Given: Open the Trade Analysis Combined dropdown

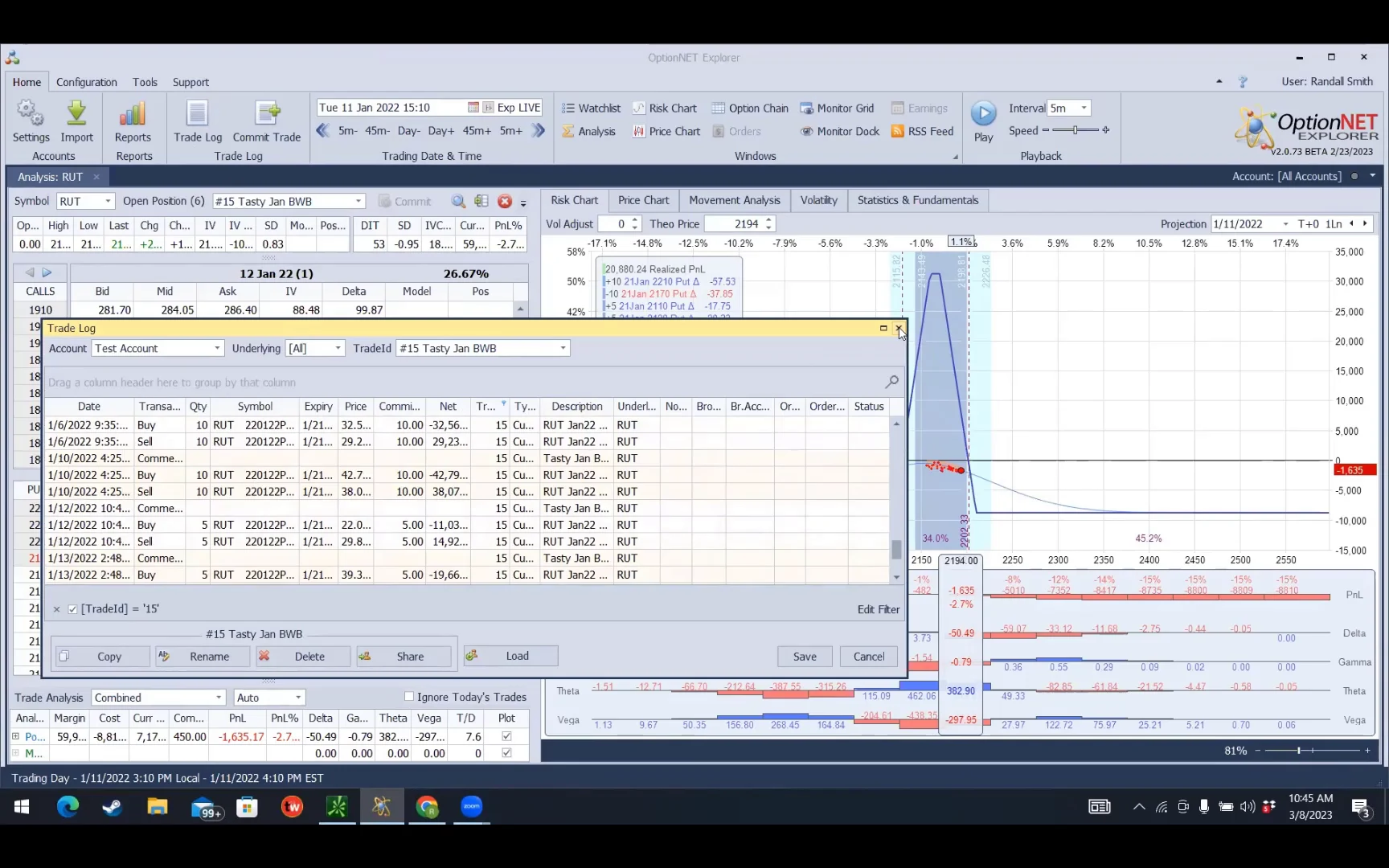Looking at the screenshot, I should click(x=218, y=698).
